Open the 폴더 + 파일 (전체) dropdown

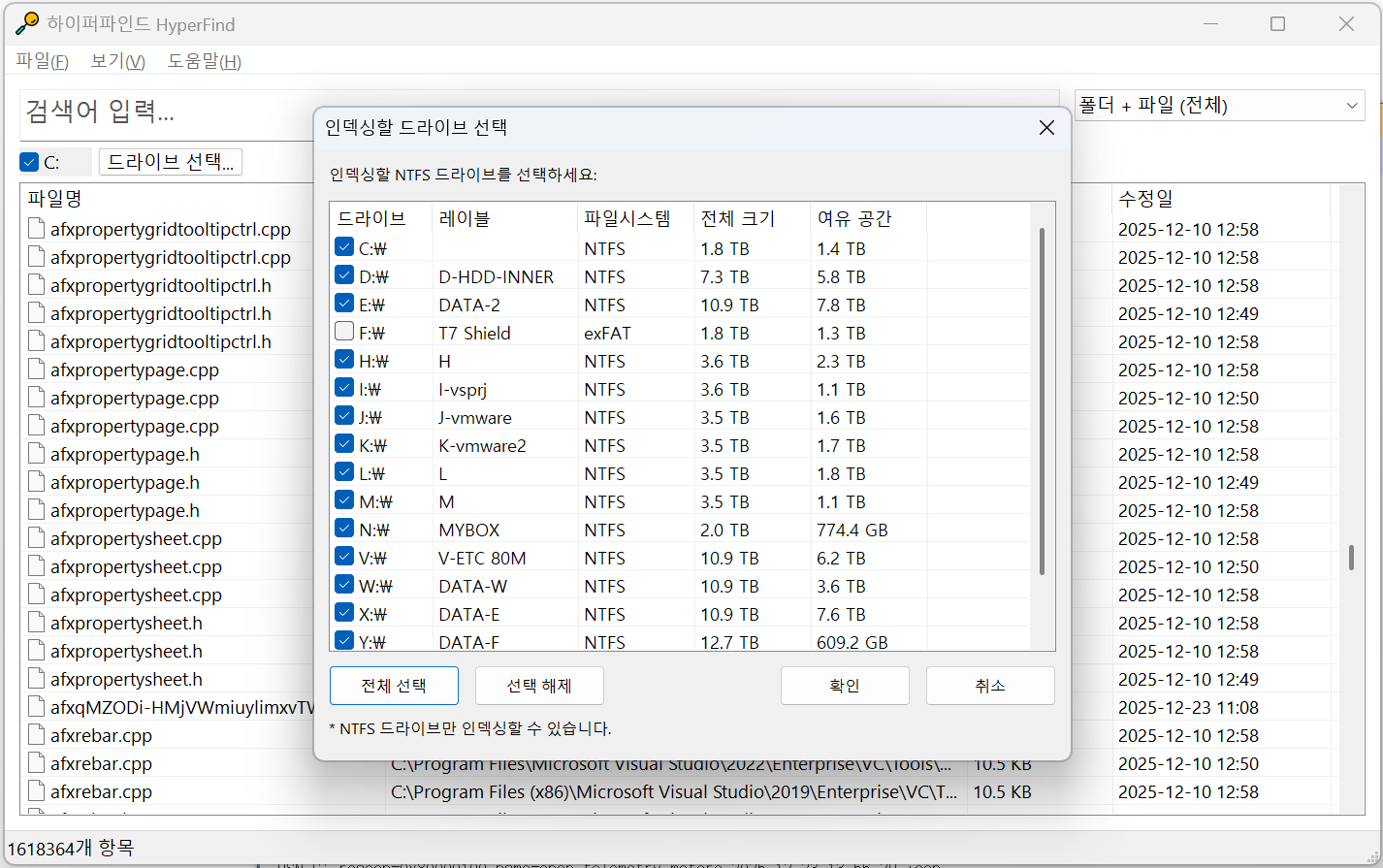1218,104
